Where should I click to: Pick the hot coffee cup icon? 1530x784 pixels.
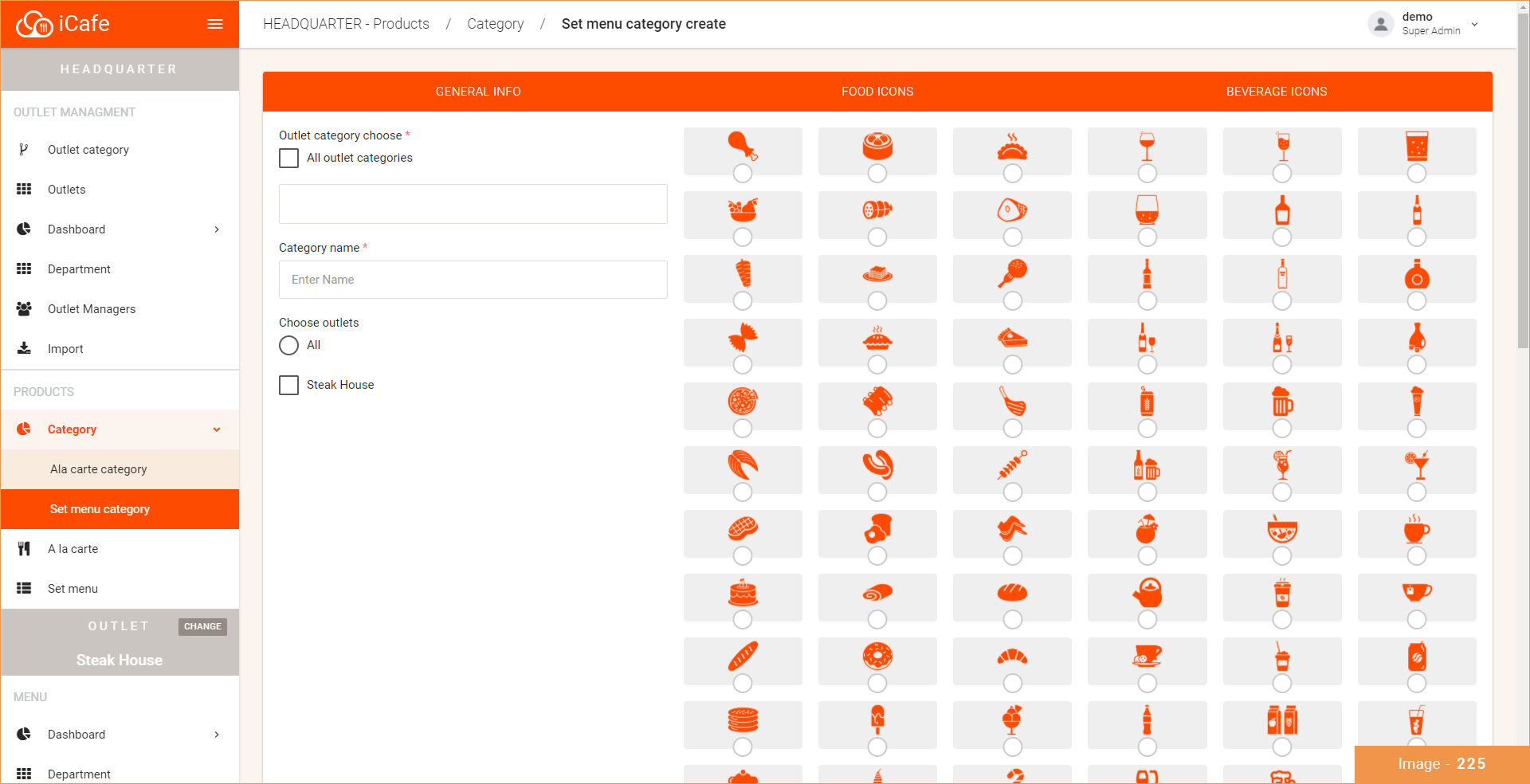click(x=1417, y=528)
